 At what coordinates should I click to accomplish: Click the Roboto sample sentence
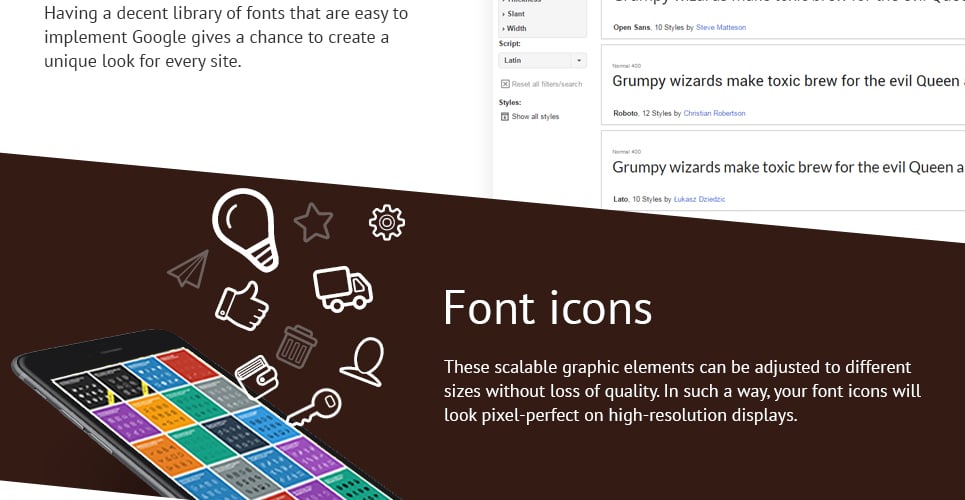click(788, 81)
